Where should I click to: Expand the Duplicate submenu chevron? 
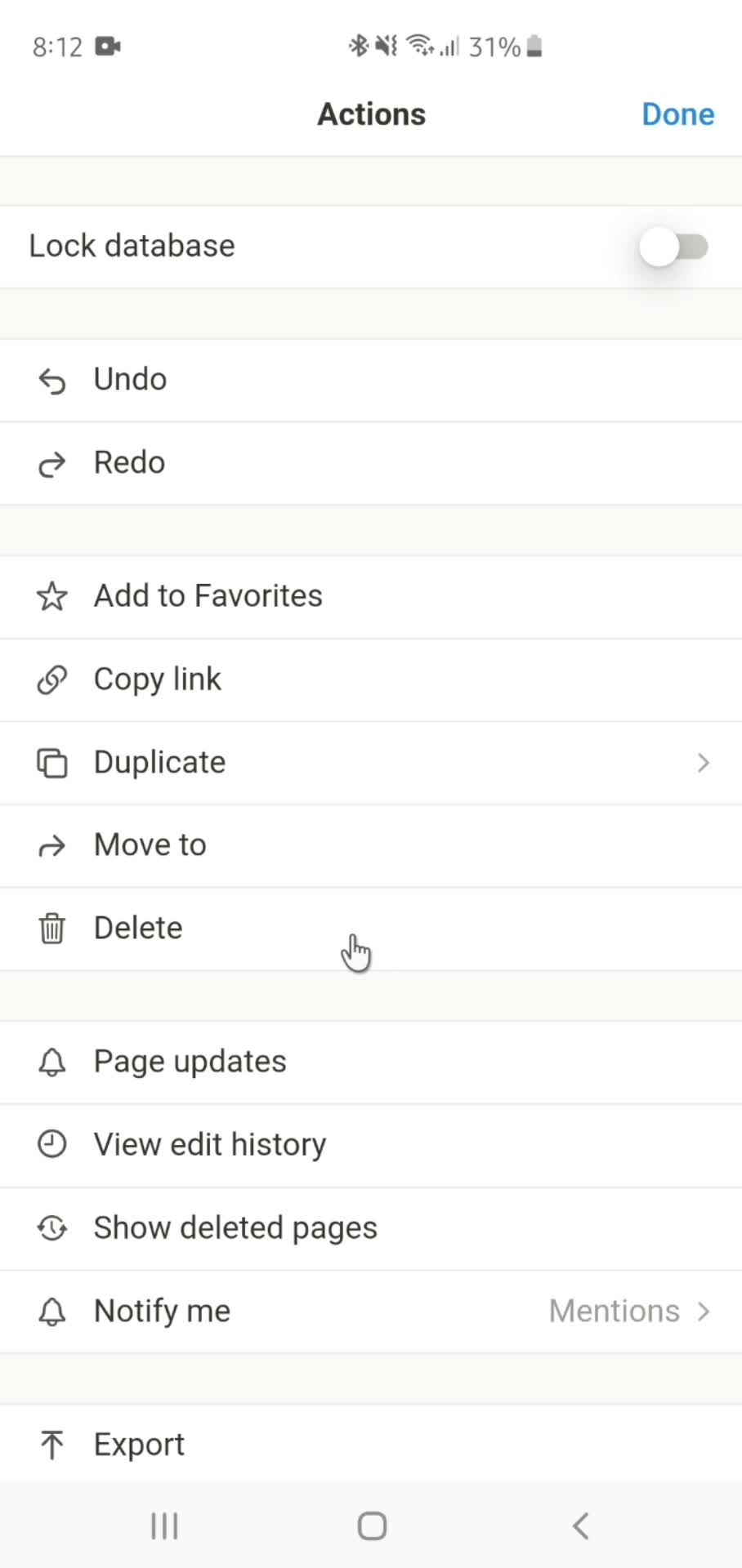tap(703, 763)
